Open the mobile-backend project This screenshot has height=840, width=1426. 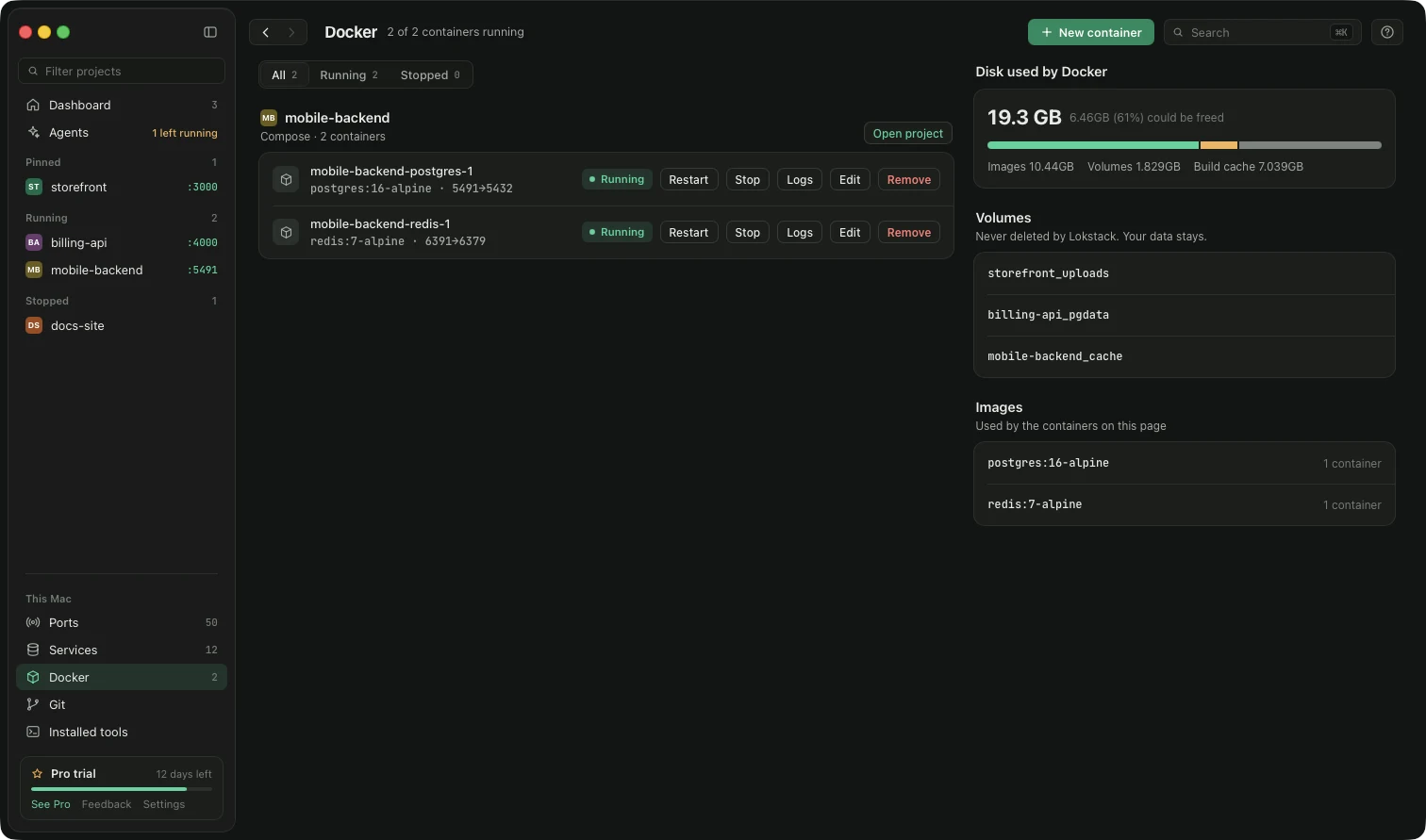908,133
